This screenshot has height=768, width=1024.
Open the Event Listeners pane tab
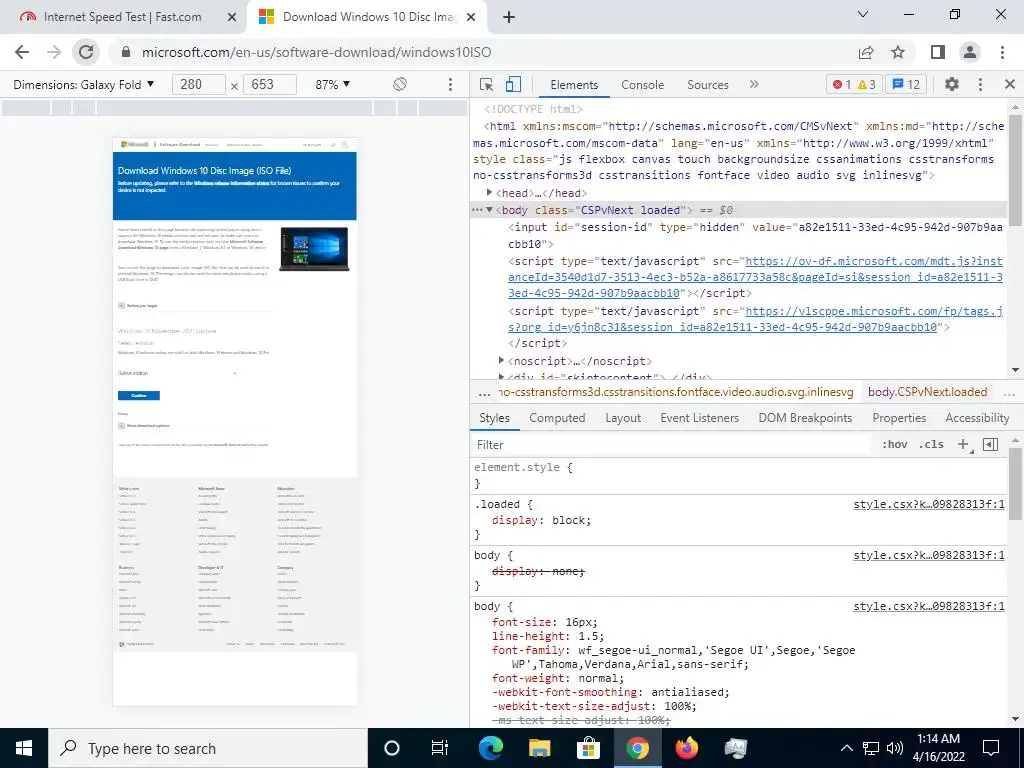[x=699, y=418]
